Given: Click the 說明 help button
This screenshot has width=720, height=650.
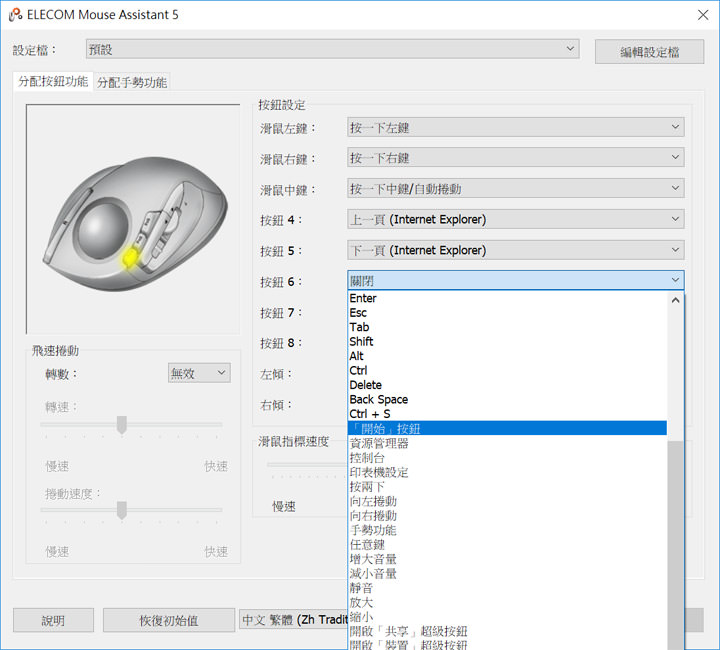Looking at the screenshot, I should click(x=53, y=620).
